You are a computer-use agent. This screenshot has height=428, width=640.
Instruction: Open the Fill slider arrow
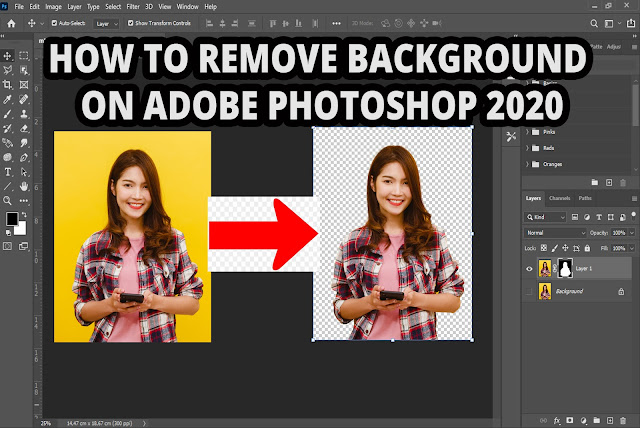pos(632,248)
